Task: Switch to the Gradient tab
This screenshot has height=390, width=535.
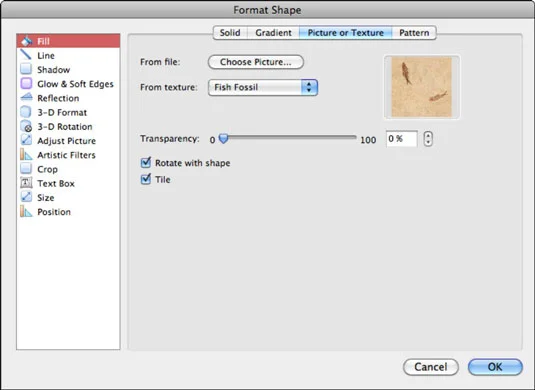Action: point(273,33)
